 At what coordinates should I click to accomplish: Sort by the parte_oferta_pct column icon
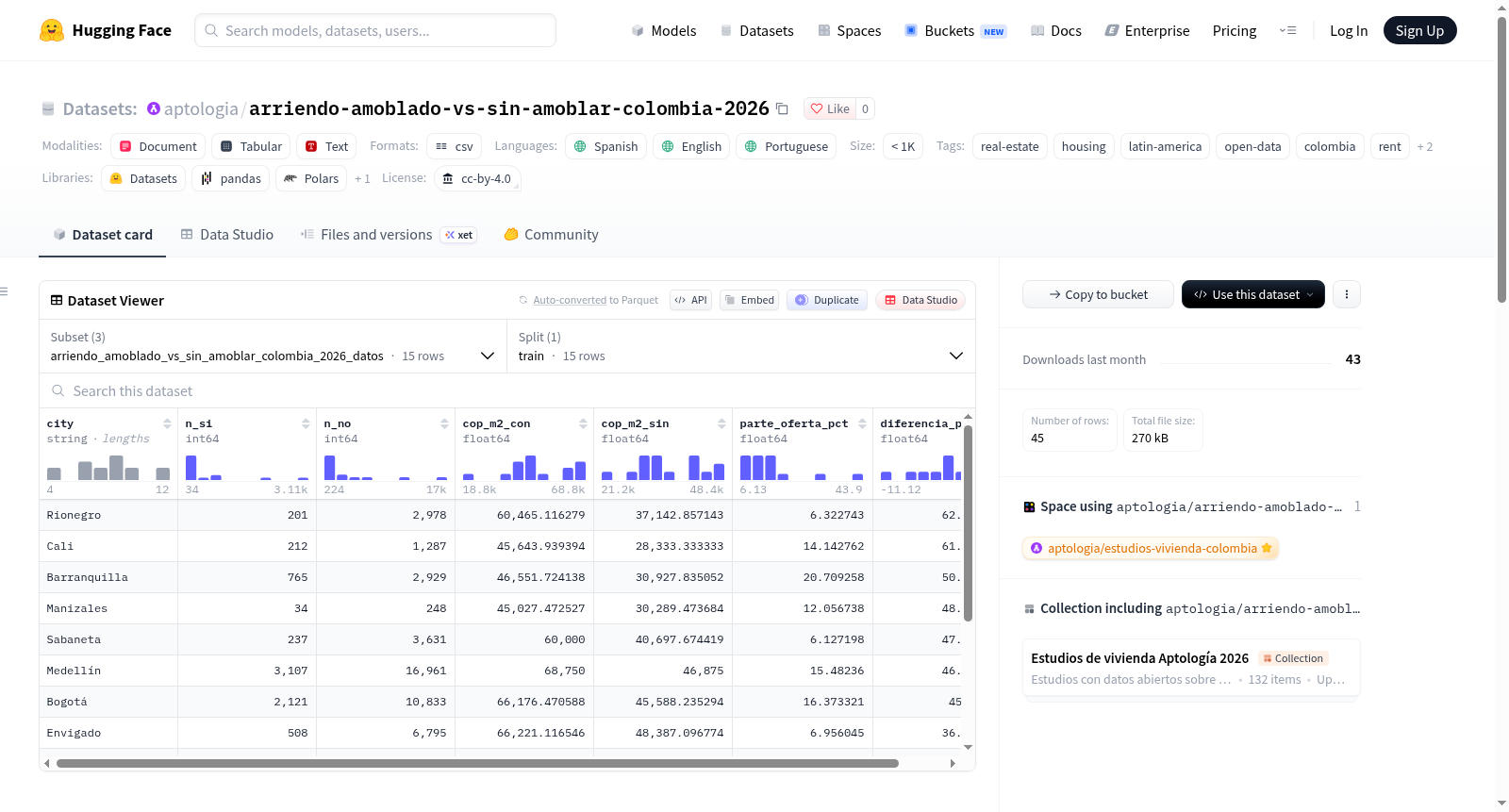coord(862,423)
